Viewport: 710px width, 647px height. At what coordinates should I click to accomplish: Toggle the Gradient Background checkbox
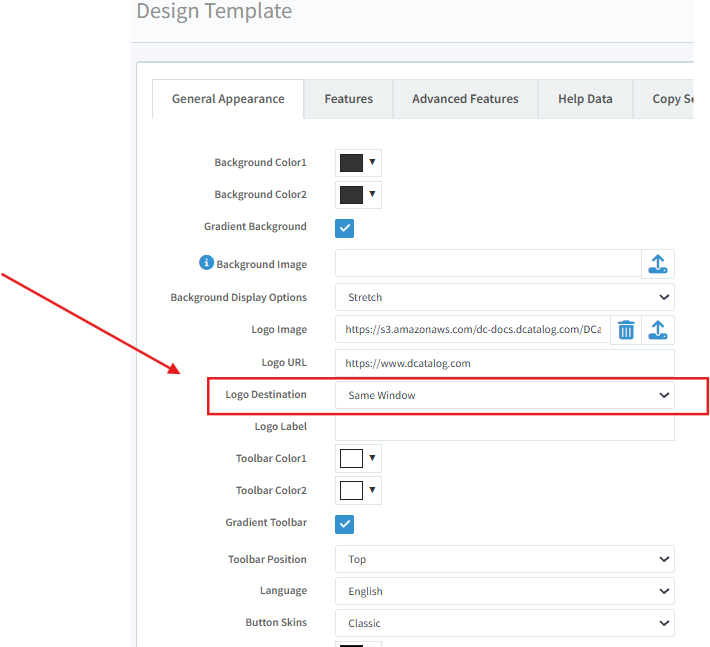pyautogui.click(x=344, y=227)
